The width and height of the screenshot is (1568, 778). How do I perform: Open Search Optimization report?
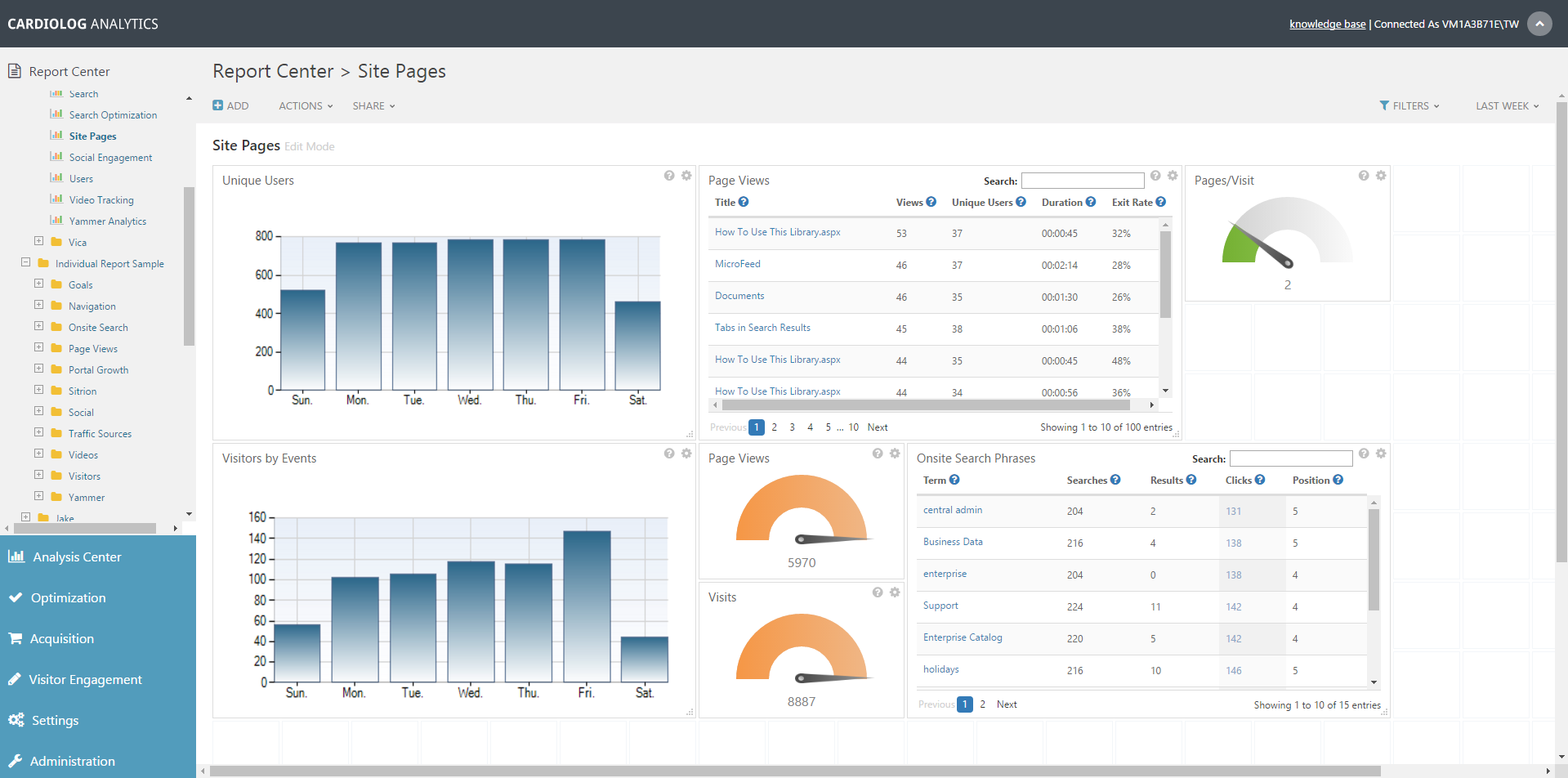pos(113,115)
